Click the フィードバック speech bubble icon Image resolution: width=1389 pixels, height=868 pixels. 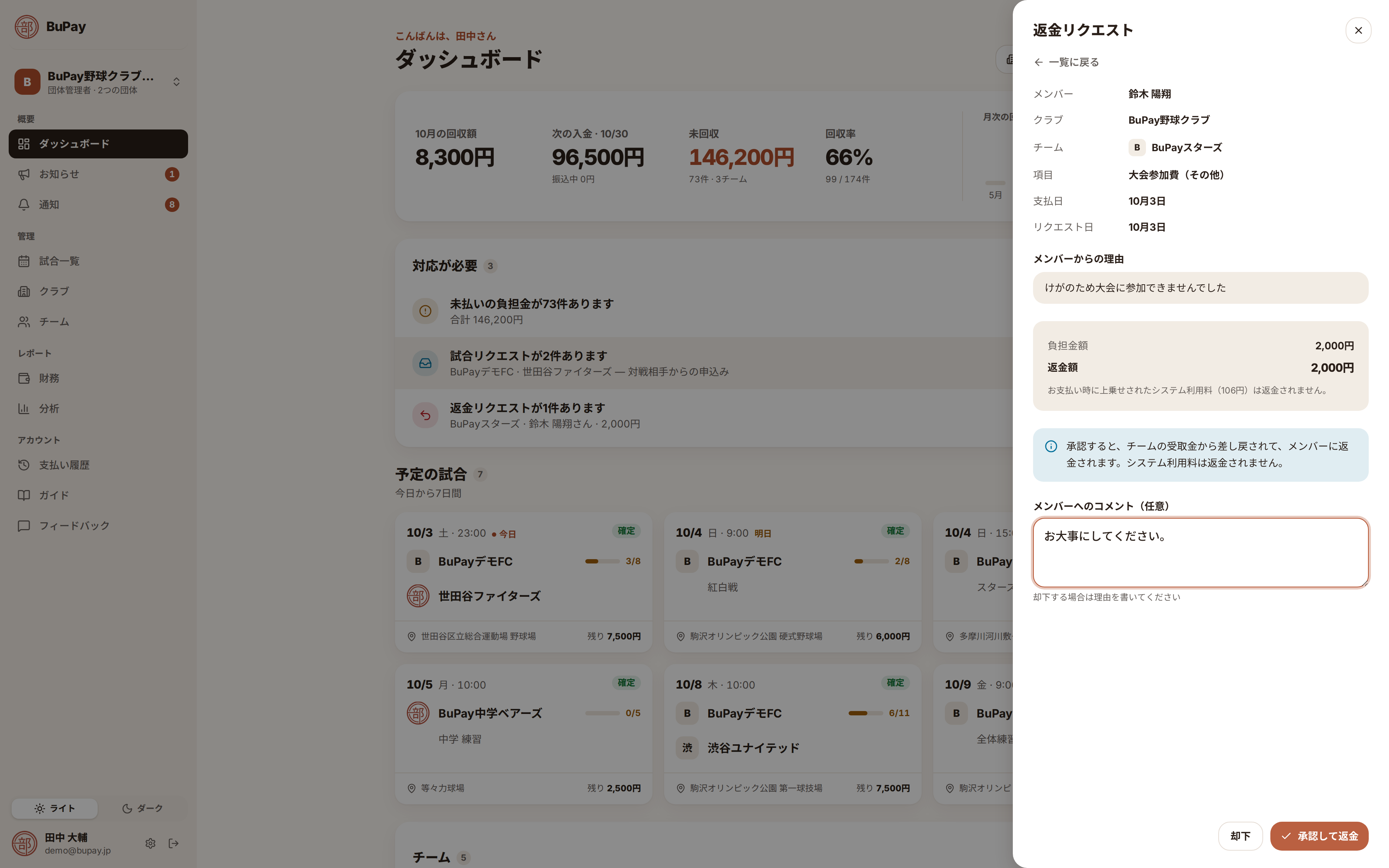24,526
